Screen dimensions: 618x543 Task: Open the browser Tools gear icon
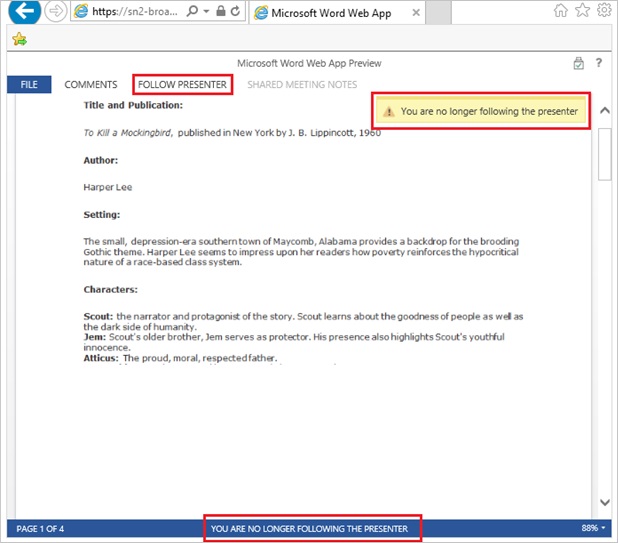pyautogui.click(x=604, y=11)
